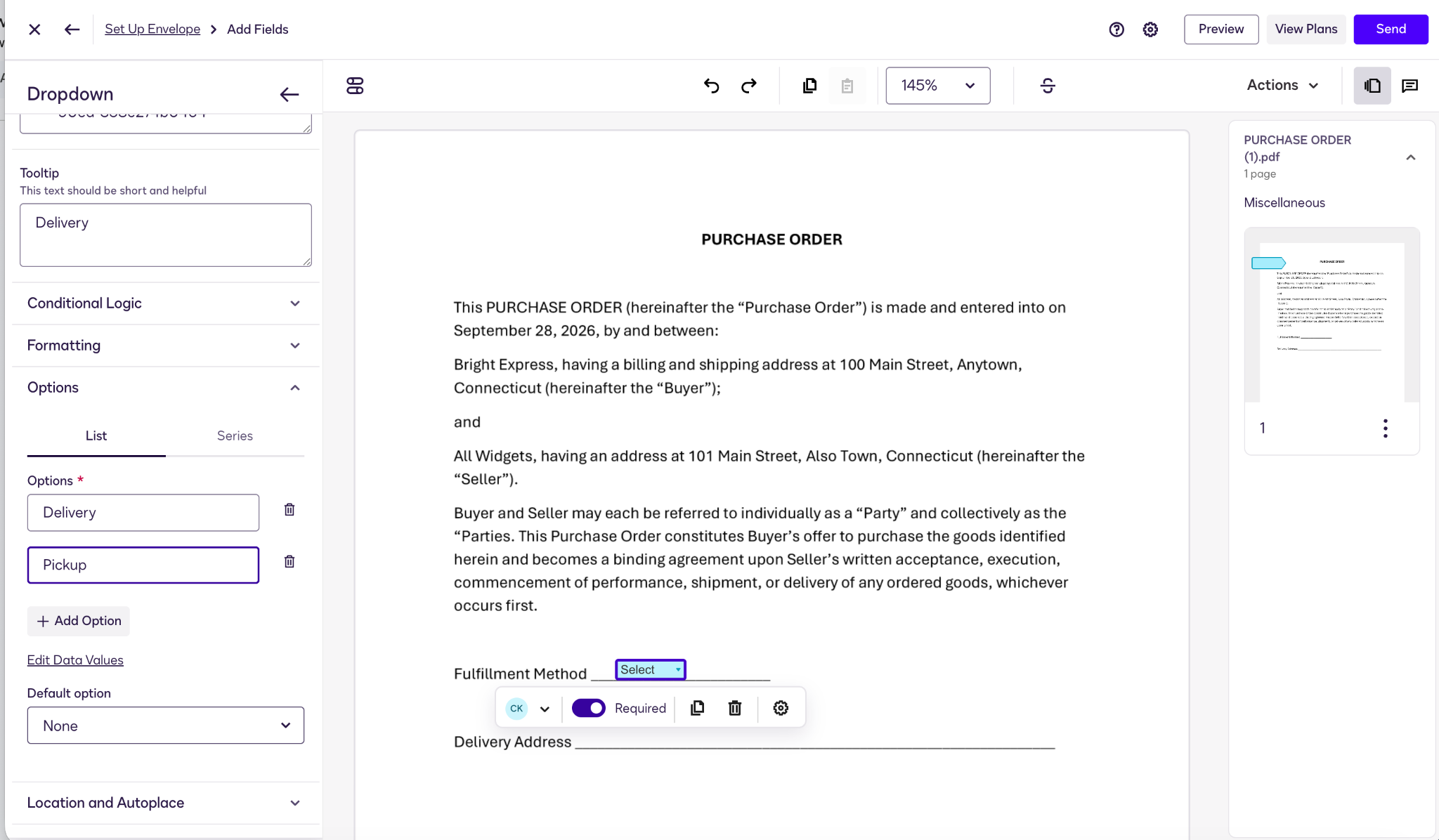1439x840 pixels.
Task: Expand the Formatting section
Action: [166, 346]
